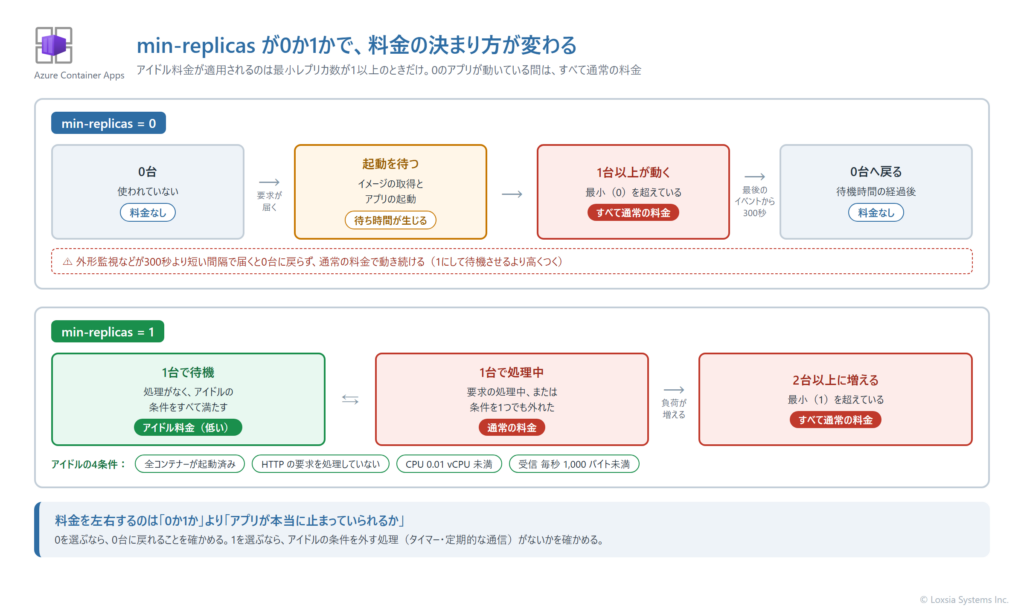
Task: Click the 'CPU 0.01 vCPU 未満' condition pill
Action: pos(449,464)
